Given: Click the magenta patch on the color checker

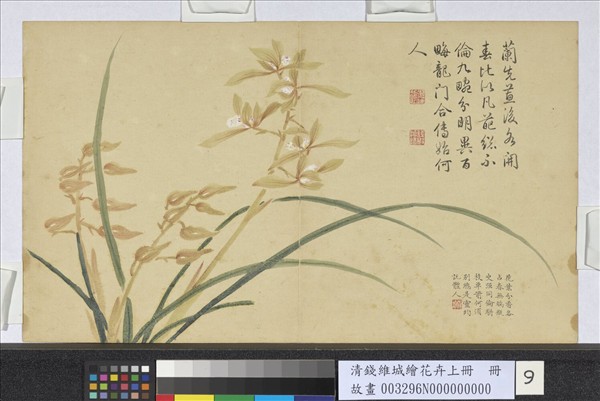Looking at the screenshot, I should (x=104, y=378).
